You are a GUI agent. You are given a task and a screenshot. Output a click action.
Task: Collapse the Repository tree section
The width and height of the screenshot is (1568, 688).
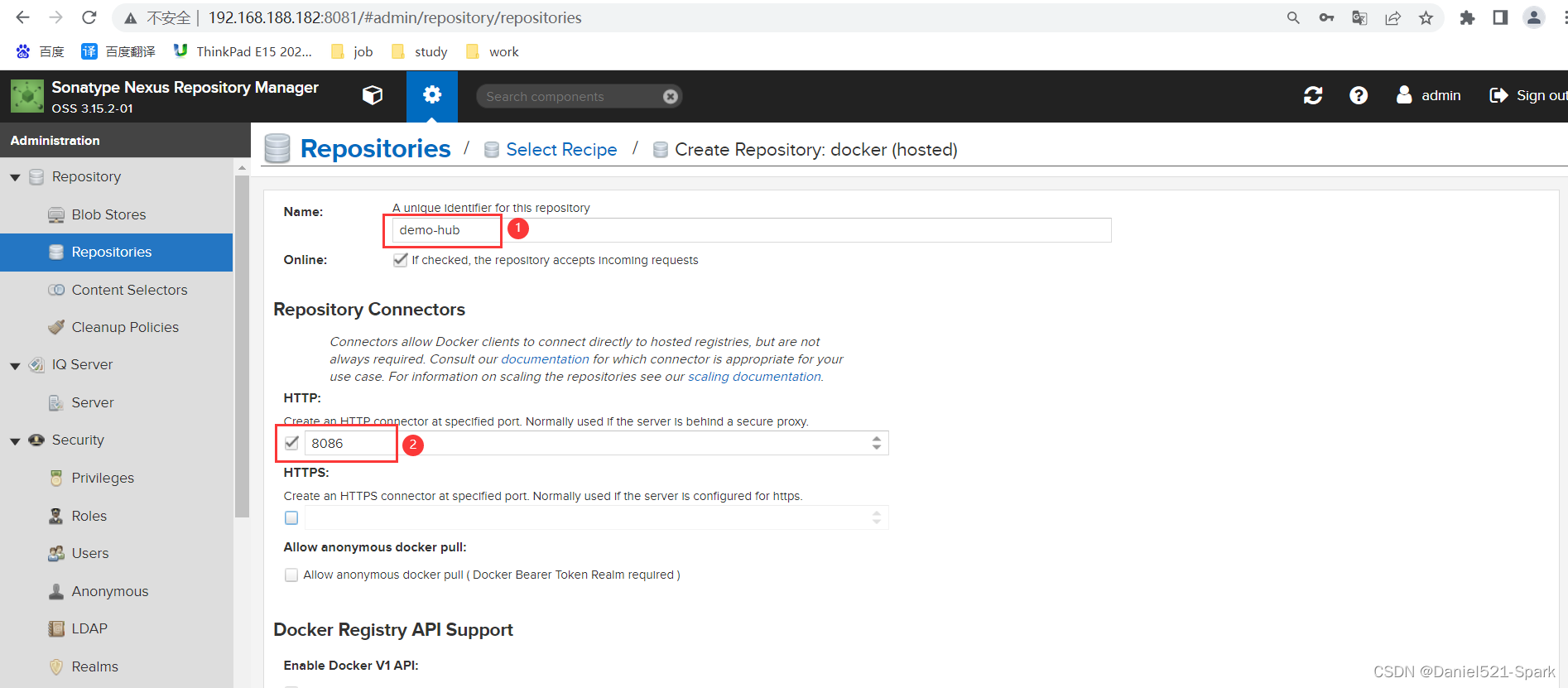tap(15, 177)
